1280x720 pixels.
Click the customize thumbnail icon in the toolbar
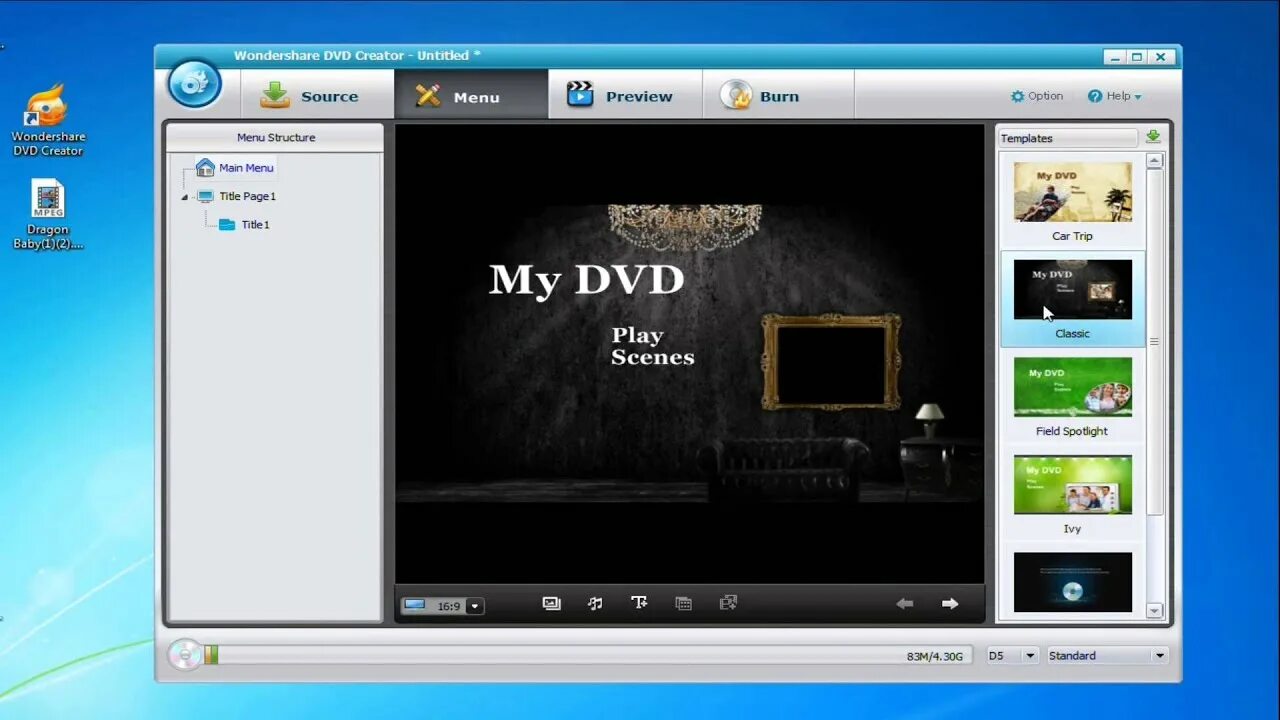[683, 603]
